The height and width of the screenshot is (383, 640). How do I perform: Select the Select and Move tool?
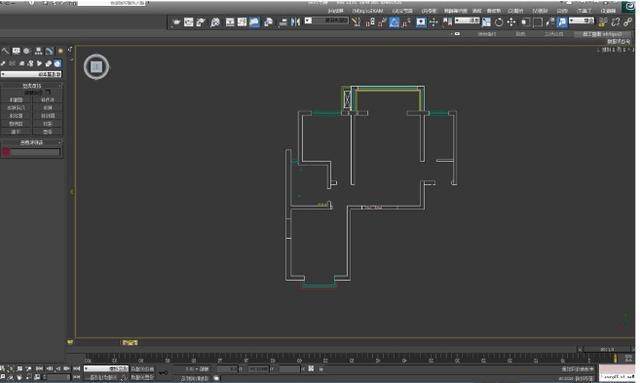tap(511, 22)
